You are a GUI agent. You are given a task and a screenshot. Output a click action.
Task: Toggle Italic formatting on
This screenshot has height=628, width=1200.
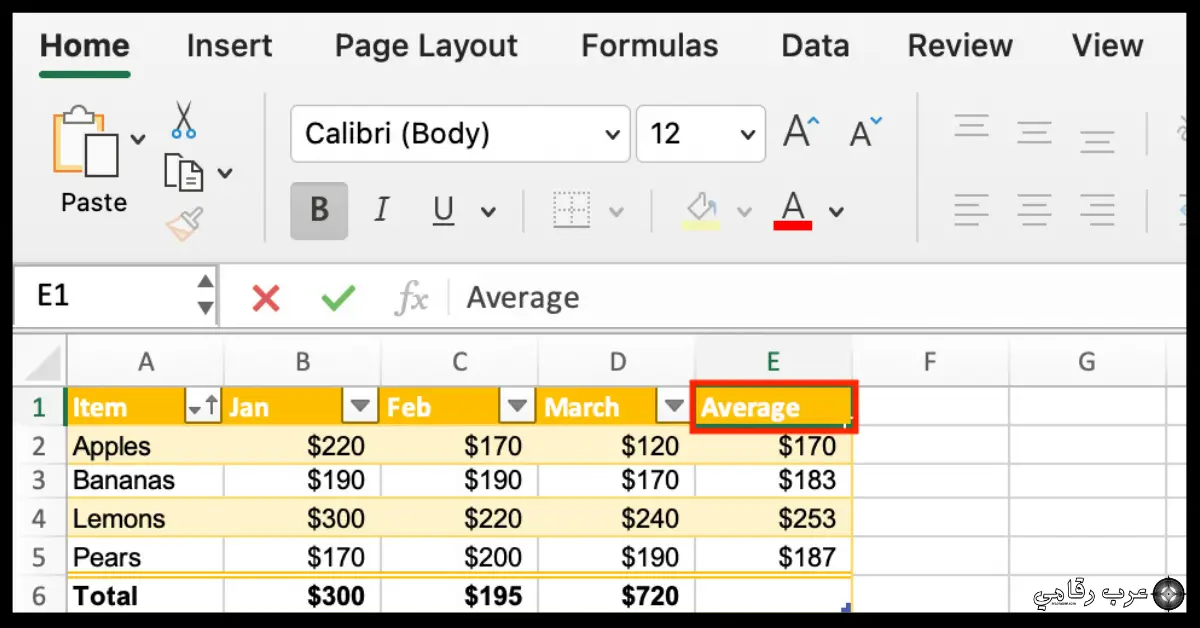(380, 210)
